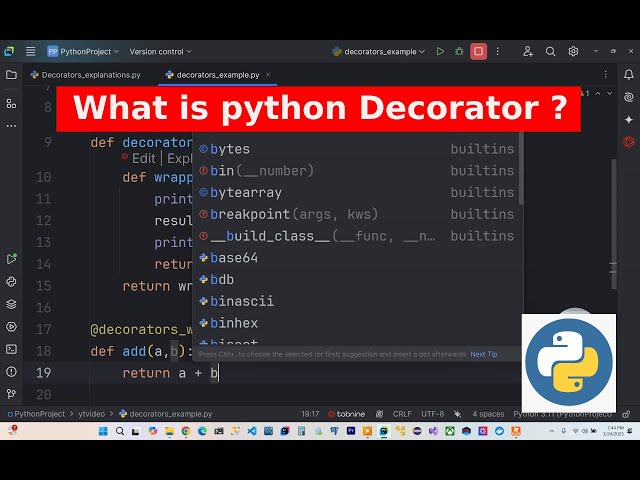Select base64 module suggestion
The image size is (640, 480).
point(356,258)
